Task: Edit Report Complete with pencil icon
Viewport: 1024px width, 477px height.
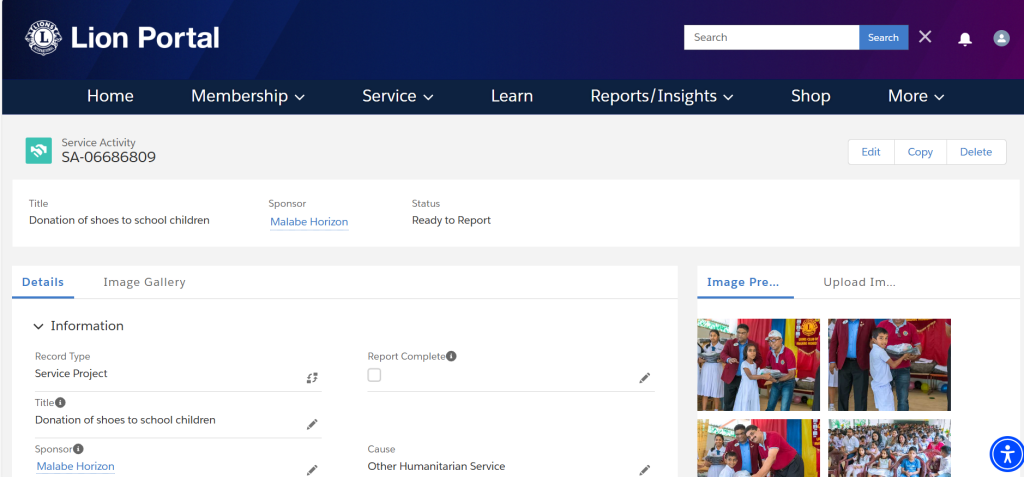Action: tap(645, 378)
